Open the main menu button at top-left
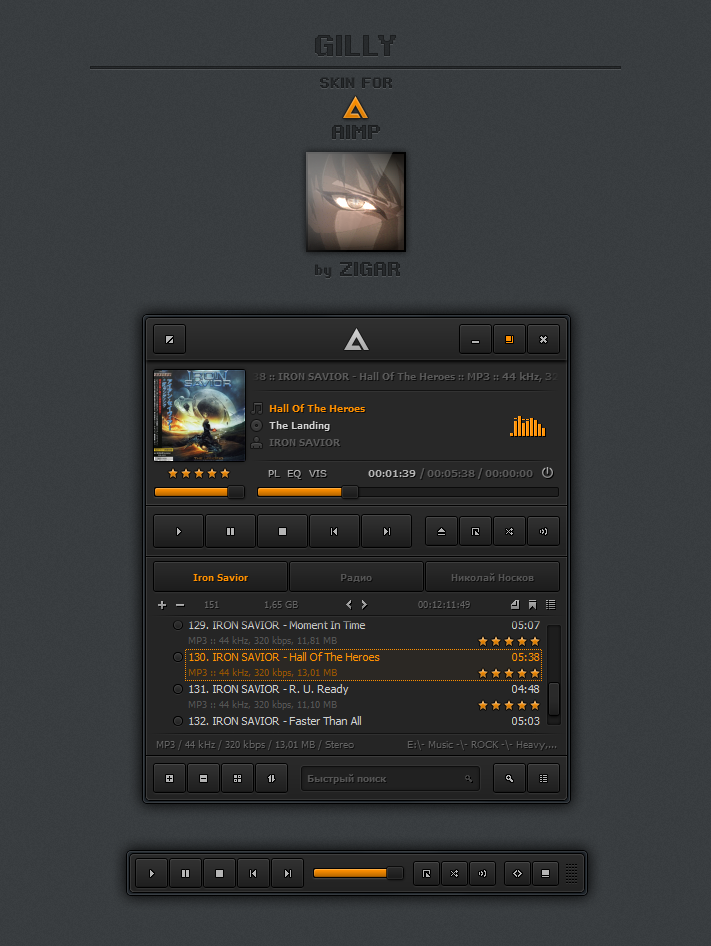This screenshot has width=711, height=946. [170, 340]
